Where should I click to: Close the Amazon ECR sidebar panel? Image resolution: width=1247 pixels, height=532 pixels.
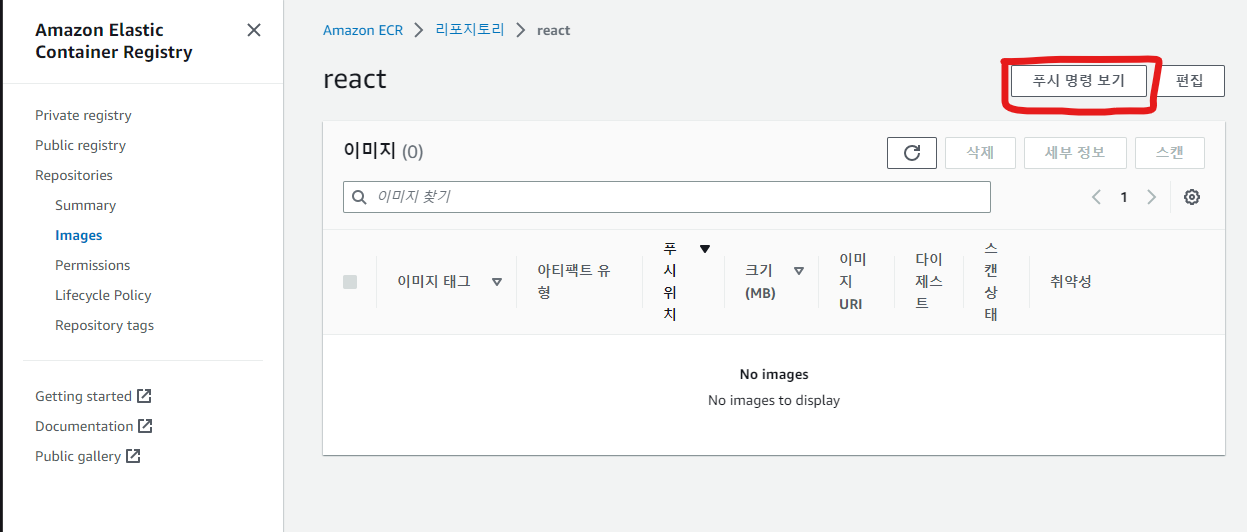(x=254, y=30)
